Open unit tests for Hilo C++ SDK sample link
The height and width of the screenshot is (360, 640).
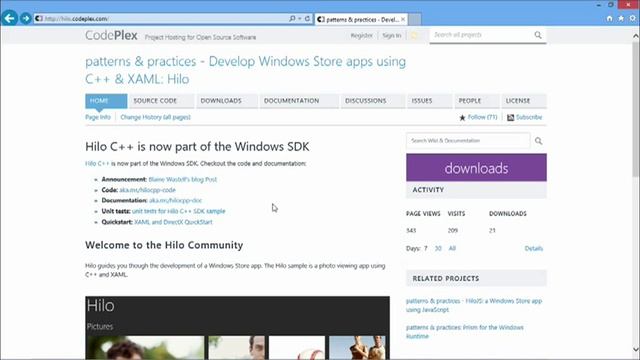[x=178, y=211]
